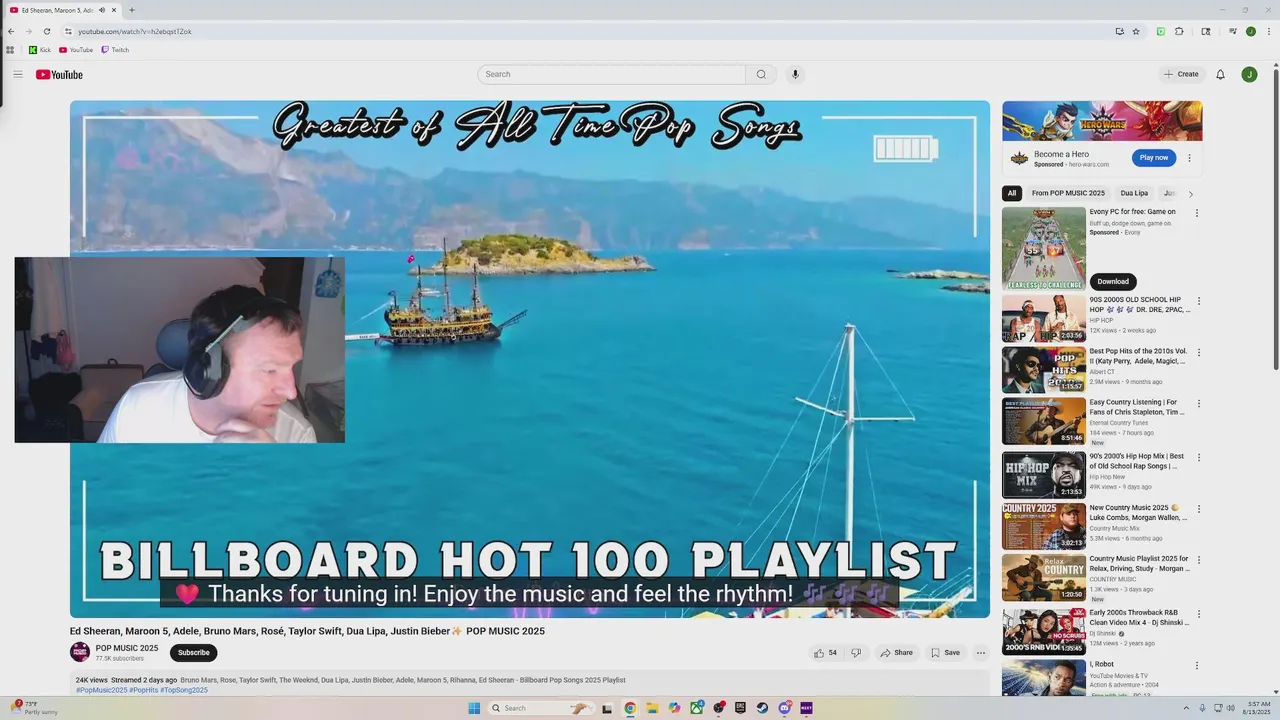This screenshot has width=1280, height=720.
Task: Mute the tab via speaker icon
Action: 102,10
